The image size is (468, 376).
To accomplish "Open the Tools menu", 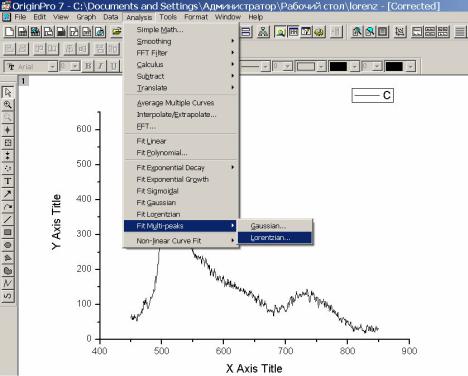I will (168, 17).
